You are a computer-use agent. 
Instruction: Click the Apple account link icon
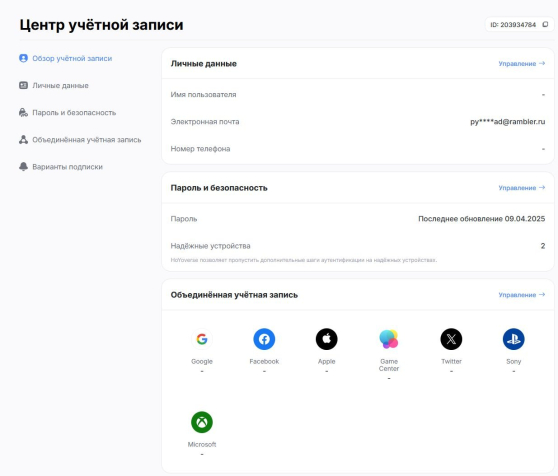coord(327,339)
